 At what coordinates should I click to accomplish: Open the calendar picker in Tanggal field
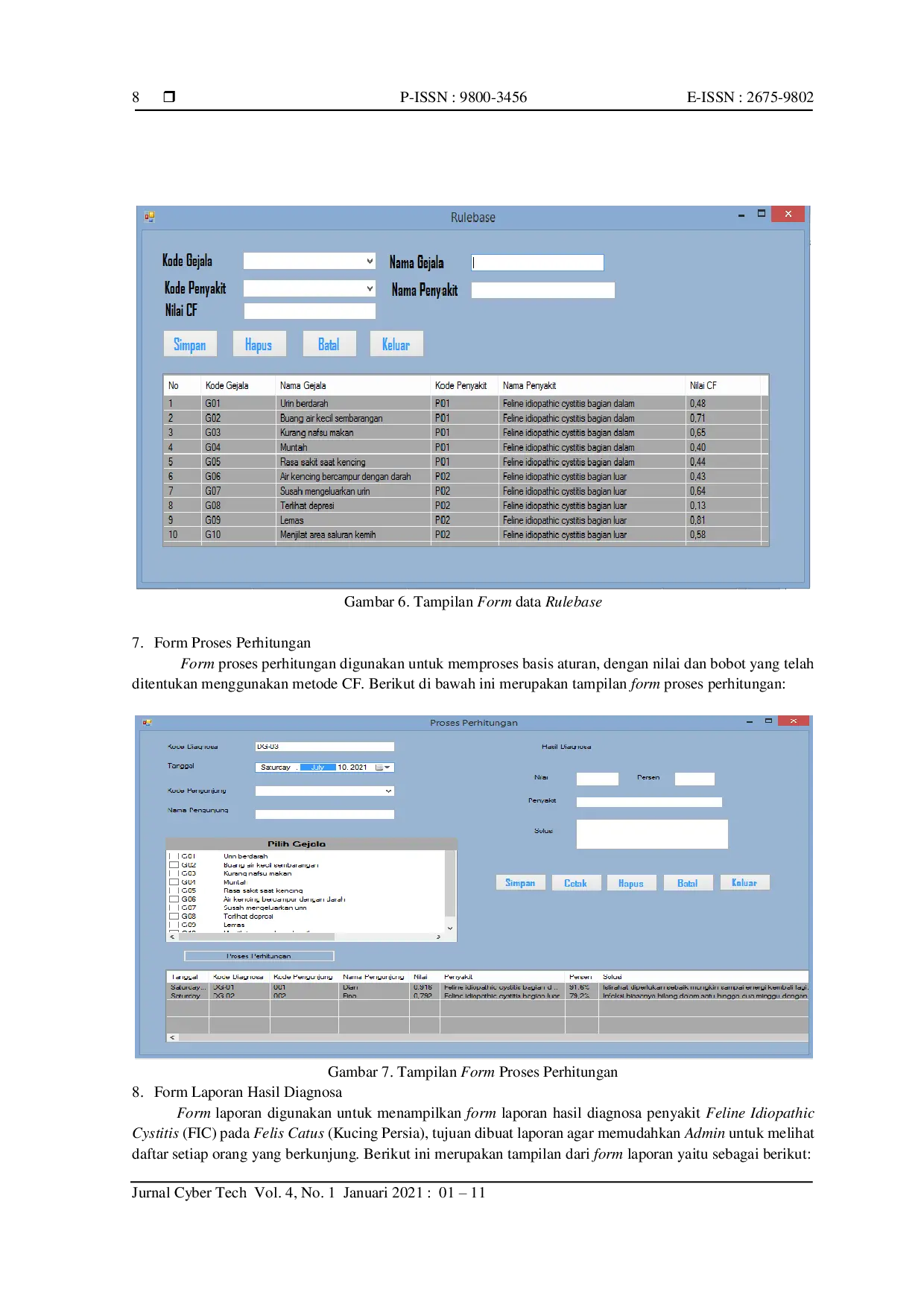tap(383, 768)
